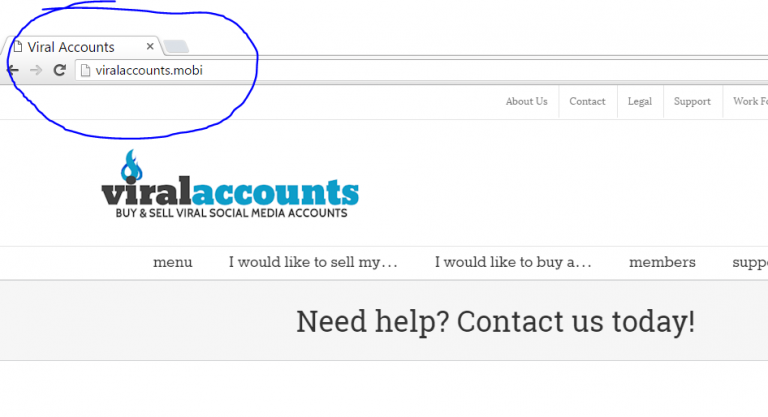
Task: Open the members navigation item
Action: (662, 262)
